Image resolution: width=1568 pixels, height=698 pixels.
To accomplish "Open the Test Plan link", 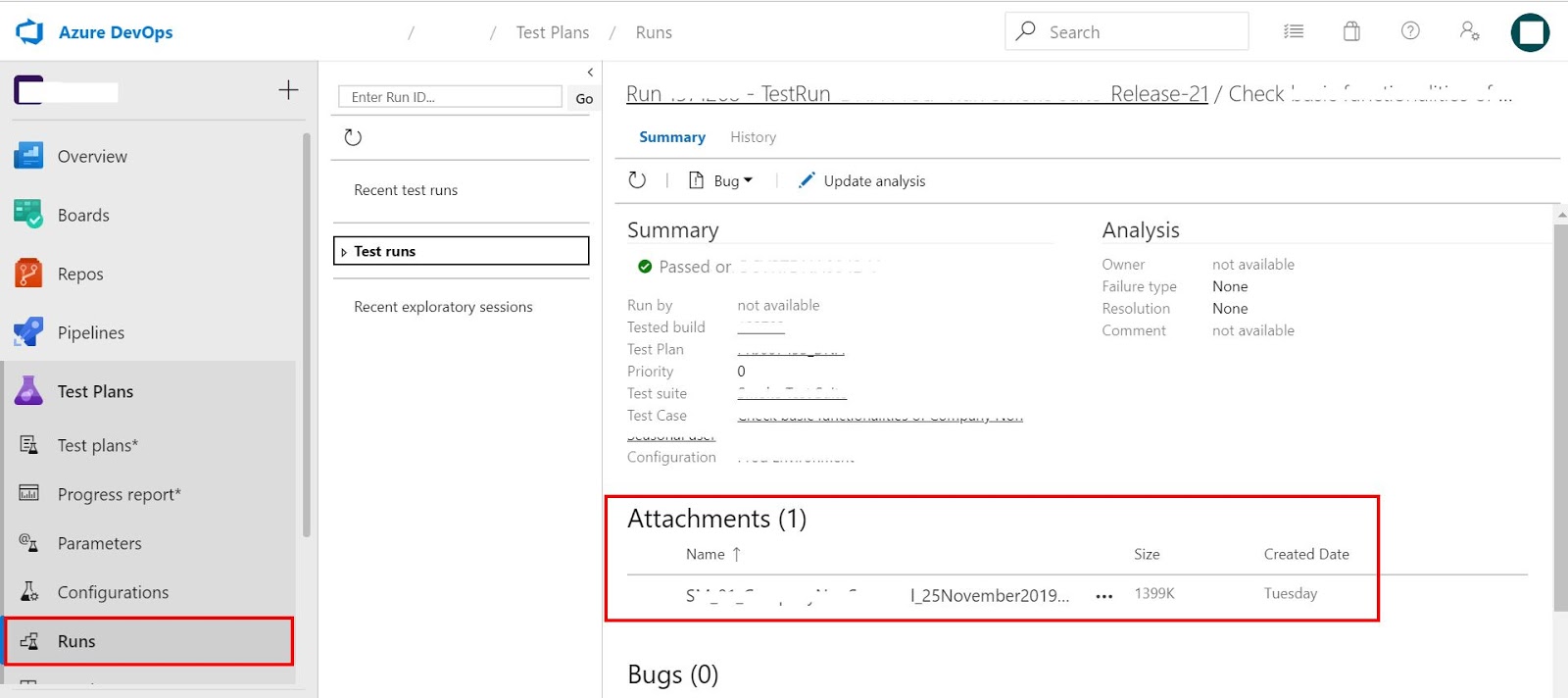I will 791,349.
